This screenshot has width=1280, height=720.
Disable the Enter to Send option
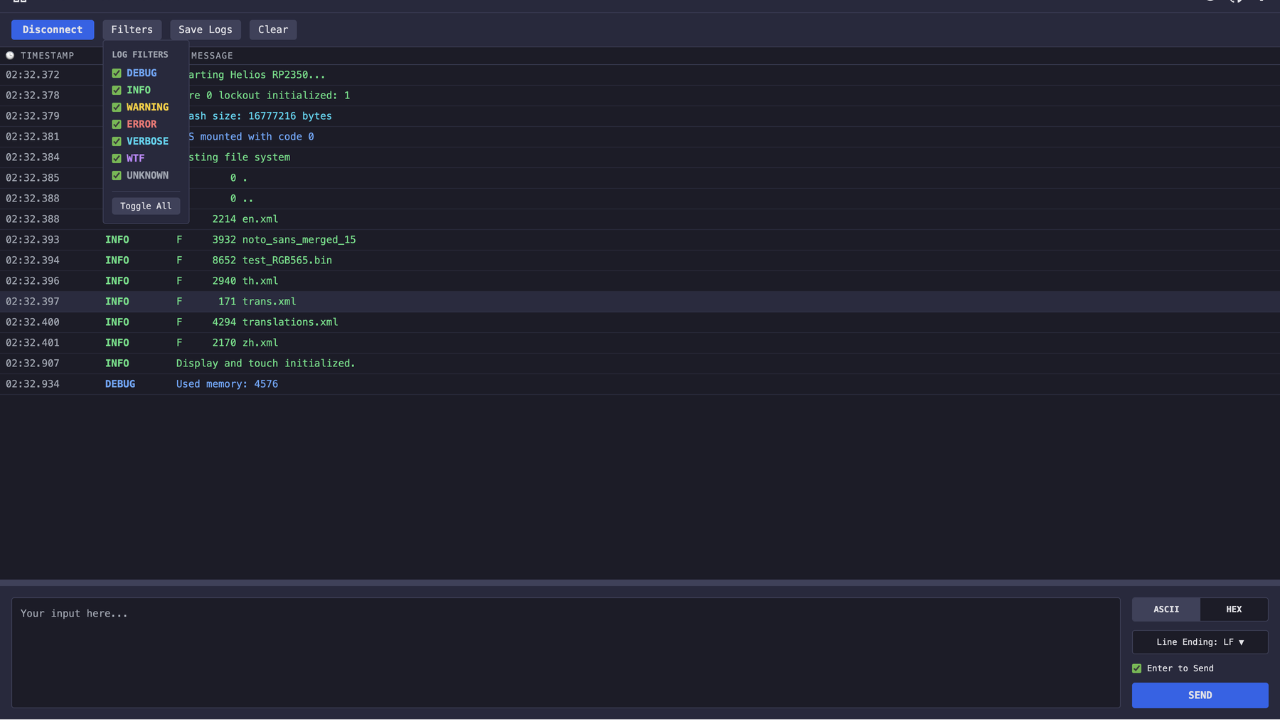1137,668
